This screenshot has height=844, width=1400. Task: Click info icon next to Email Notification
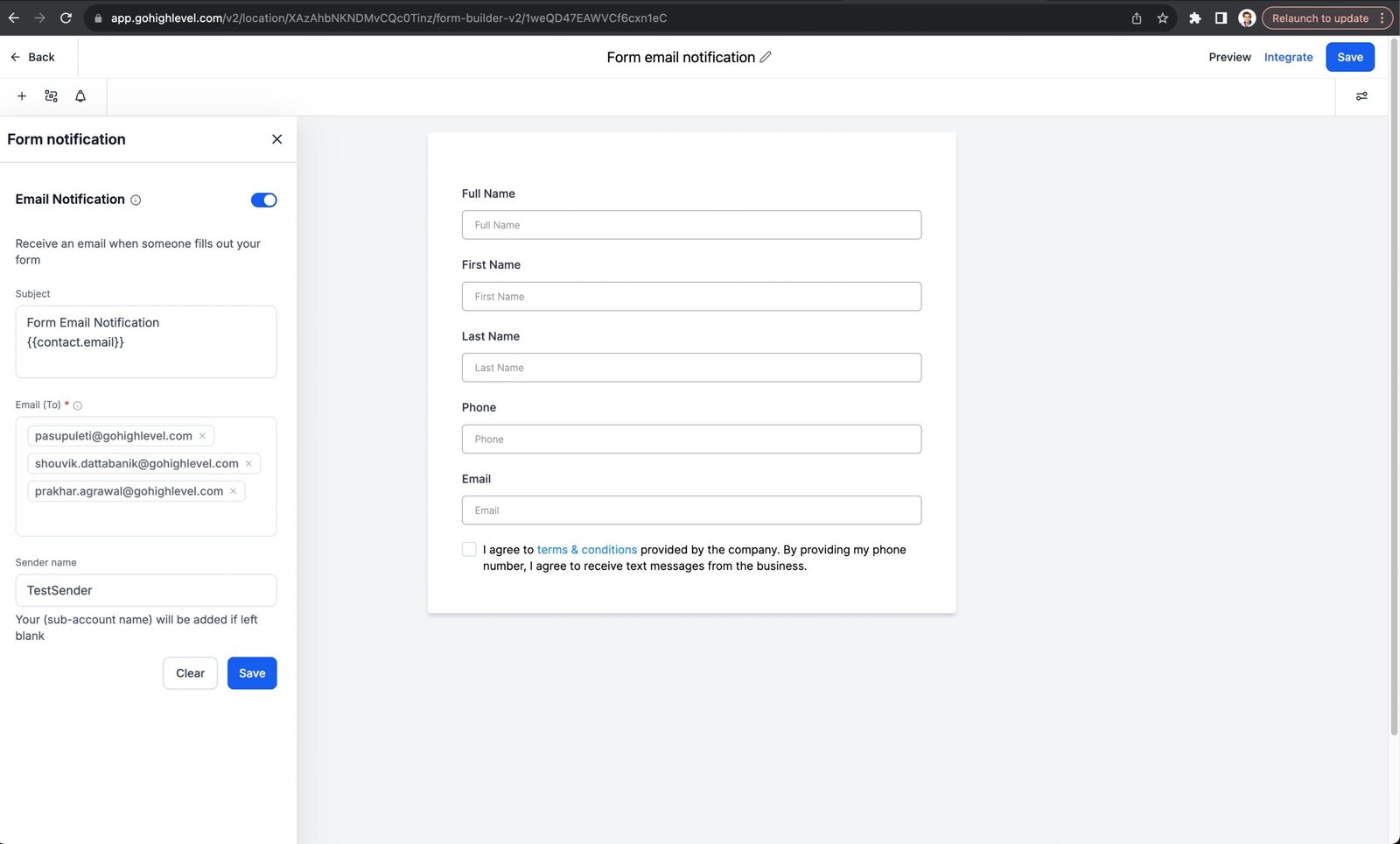pyautogui.click(x=136, y=200)
